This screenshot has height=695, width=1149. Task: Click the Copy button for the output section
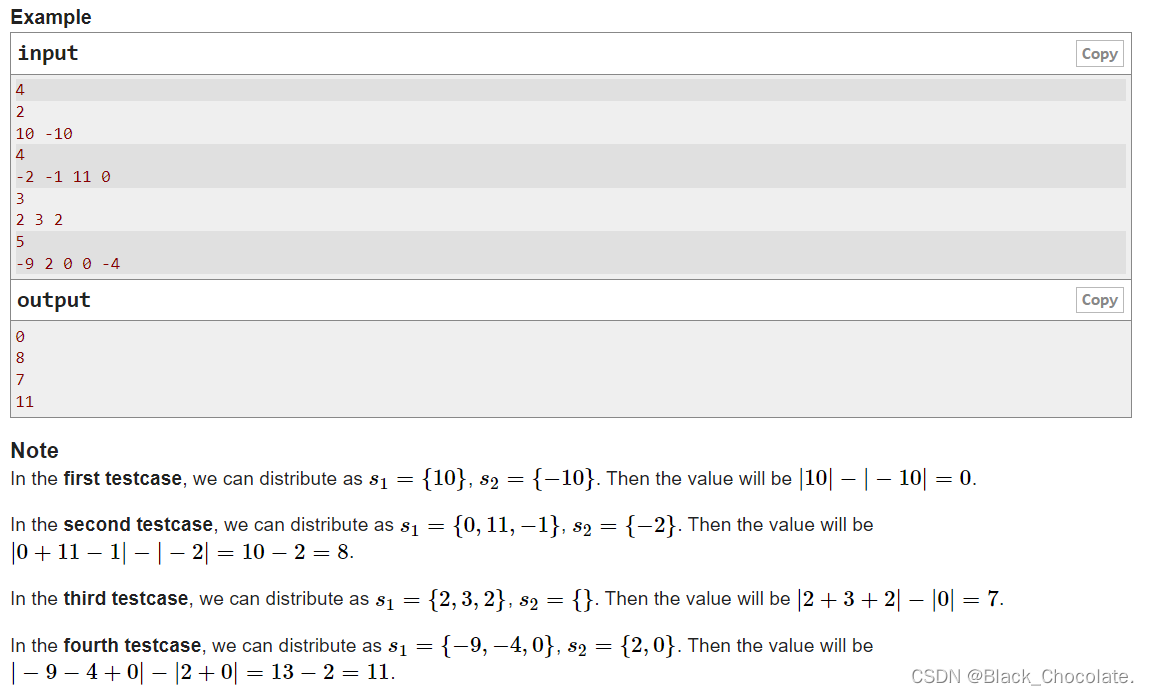click(x=1098, y=299)
